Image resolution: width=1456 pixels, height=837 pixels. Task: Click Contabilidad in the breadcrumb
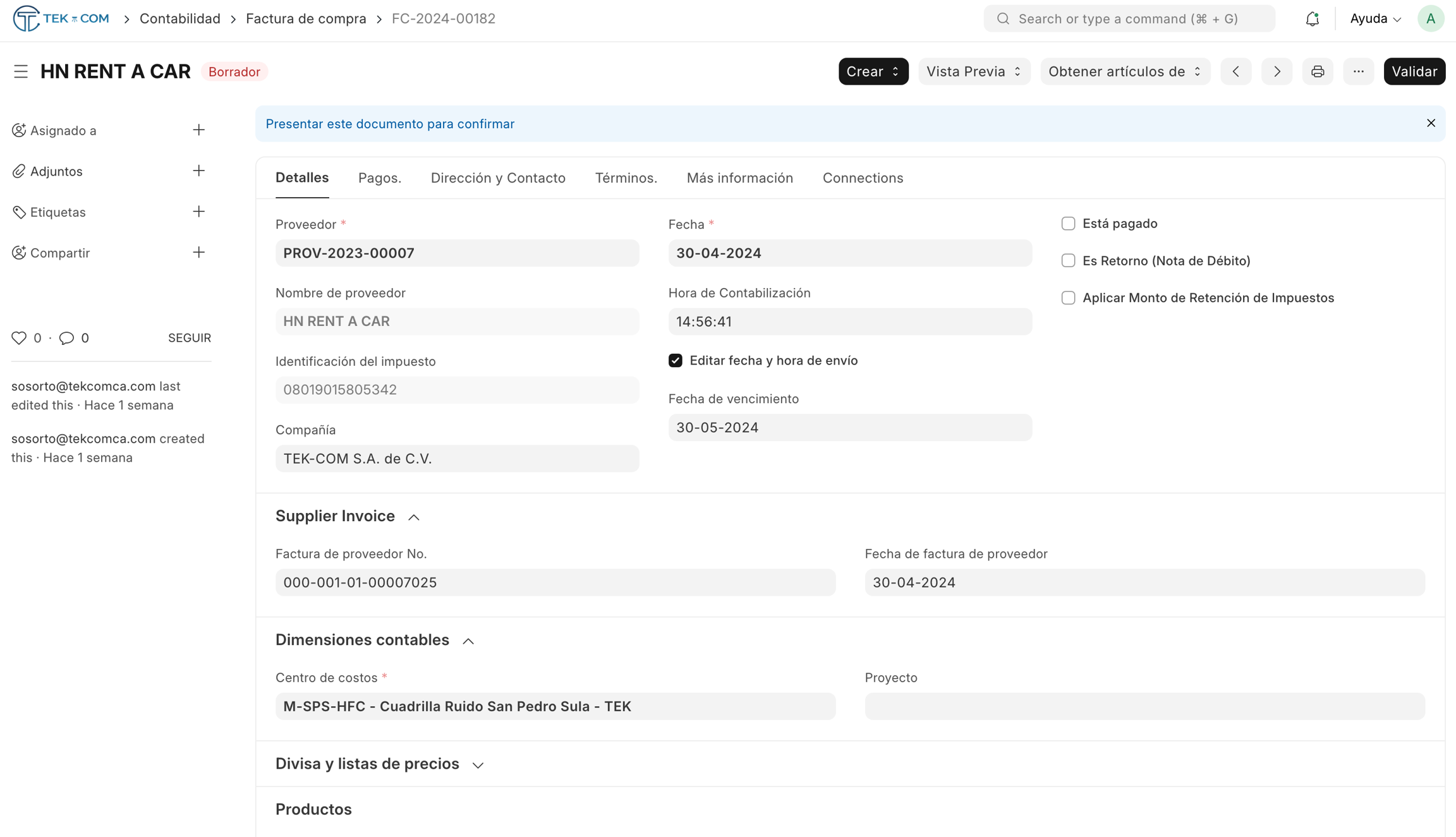[179, 19]
